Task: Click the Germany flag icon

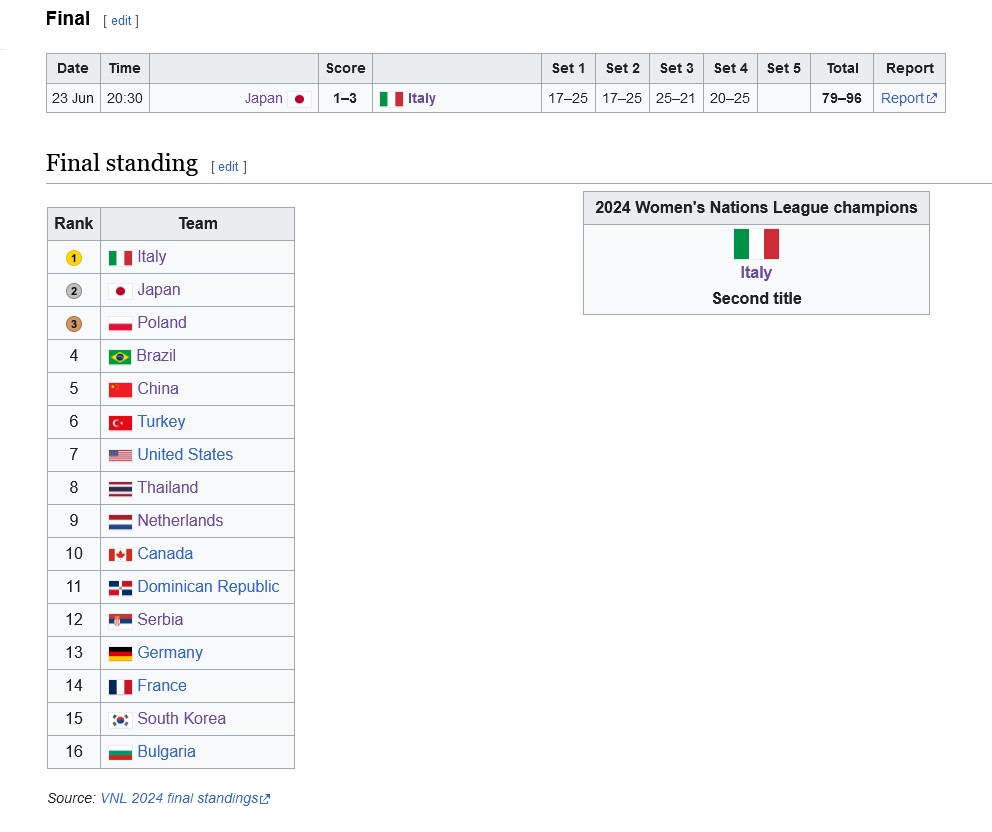Action: pos(120,654)
